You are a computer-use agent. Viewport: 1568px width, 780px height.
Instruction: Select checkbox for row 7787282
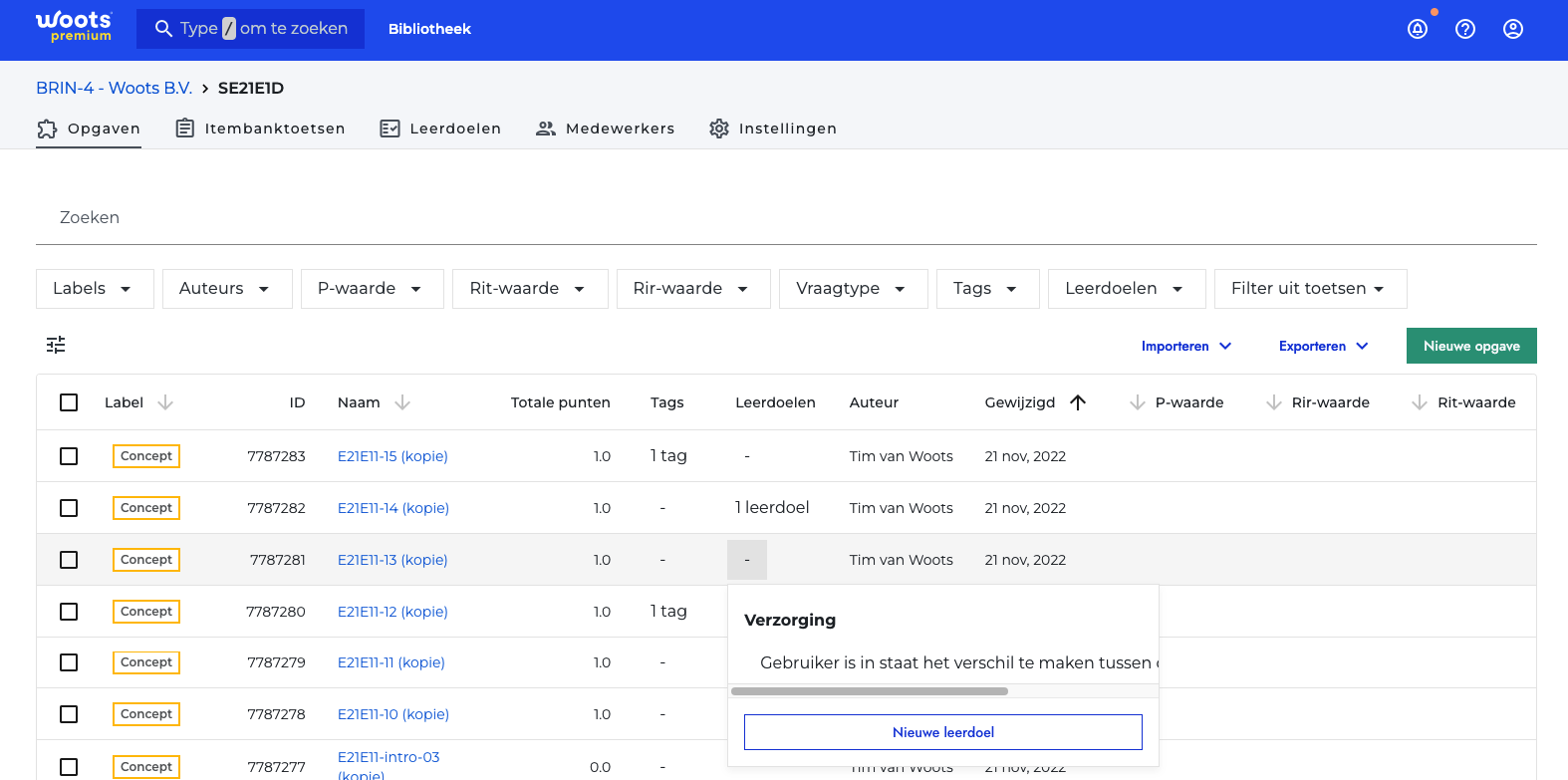(69, 508)
